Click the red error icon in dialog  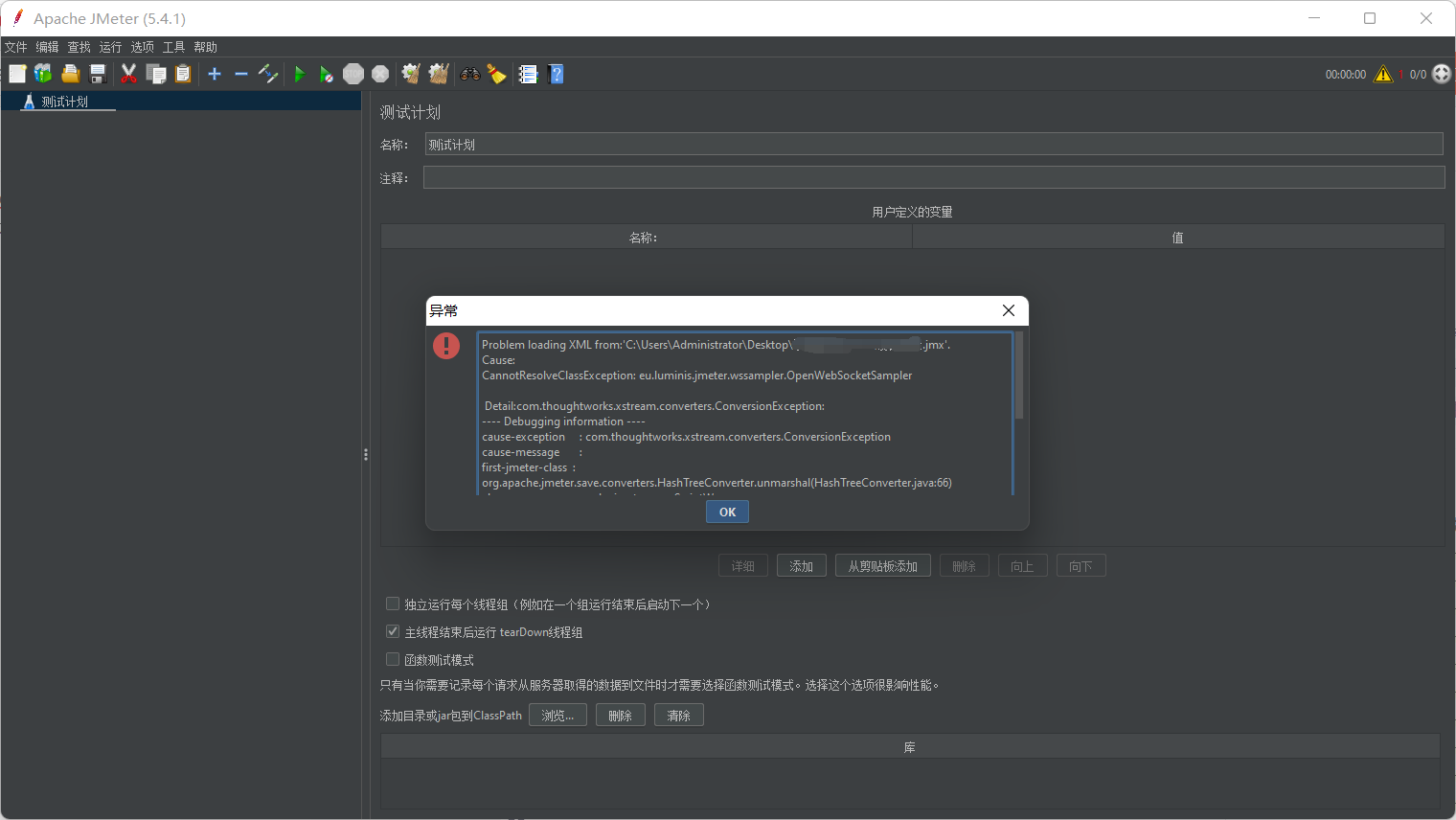tap(446, 345)
